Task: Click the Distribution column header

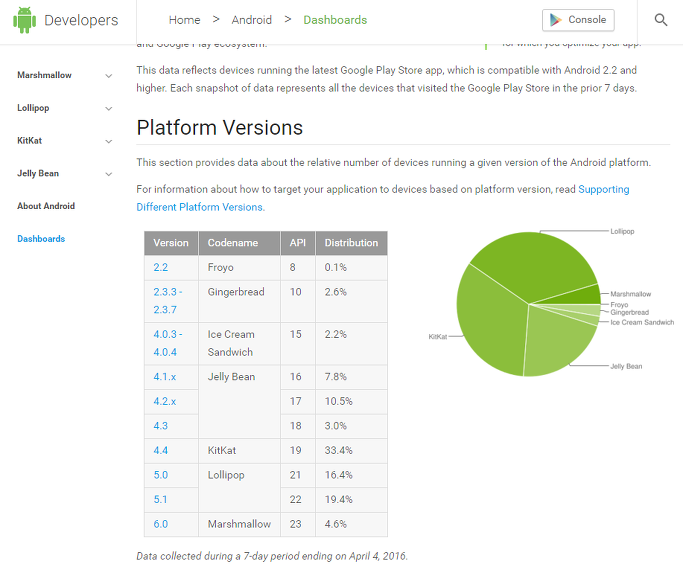Action: pos(352,243)
